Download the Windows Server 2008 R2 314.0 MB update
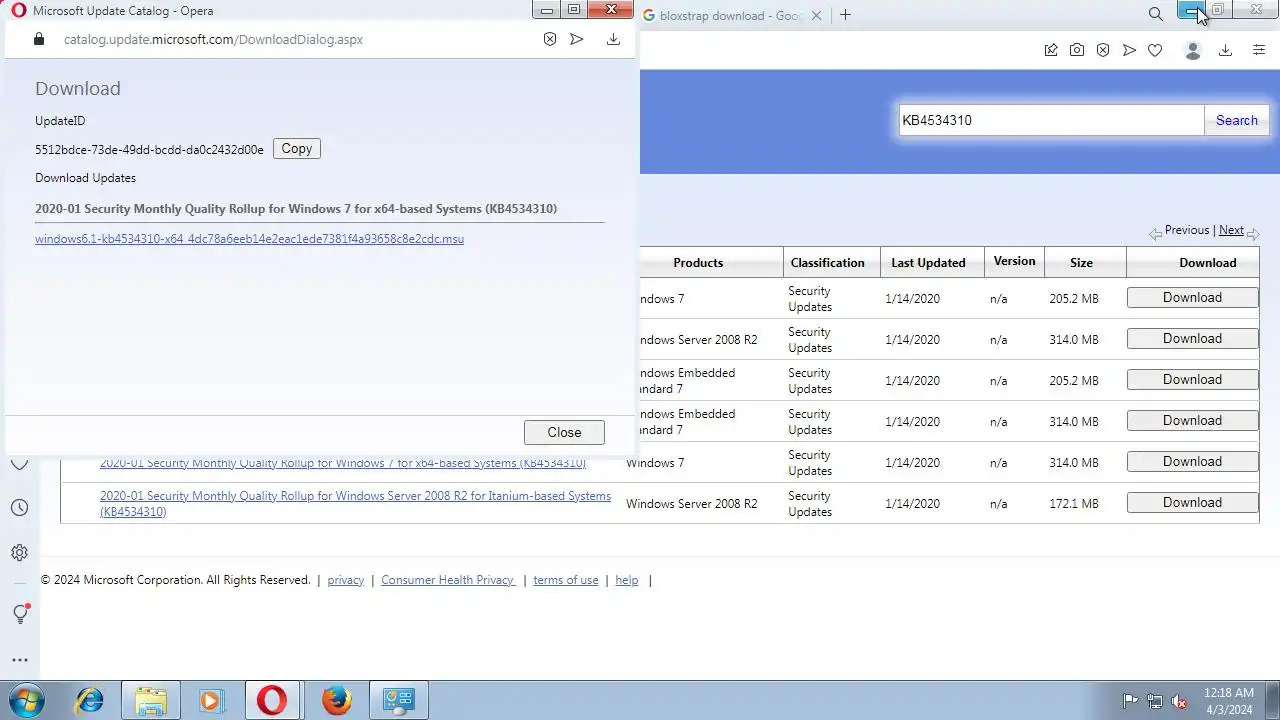The image size is (1280, 720). tap(1192, 339)
